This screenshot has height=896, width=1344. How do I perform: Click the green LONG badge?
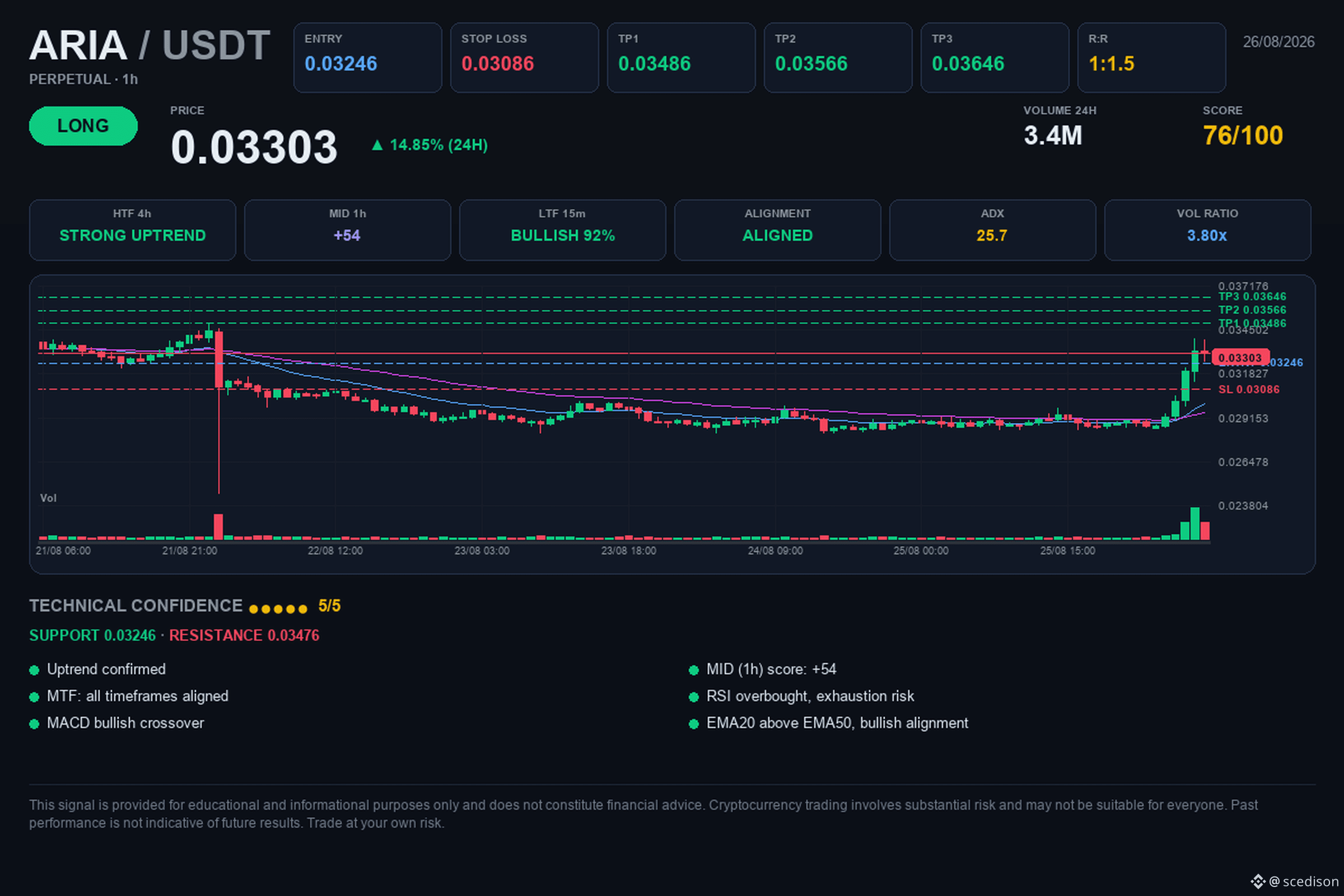(x=83, y=125)
